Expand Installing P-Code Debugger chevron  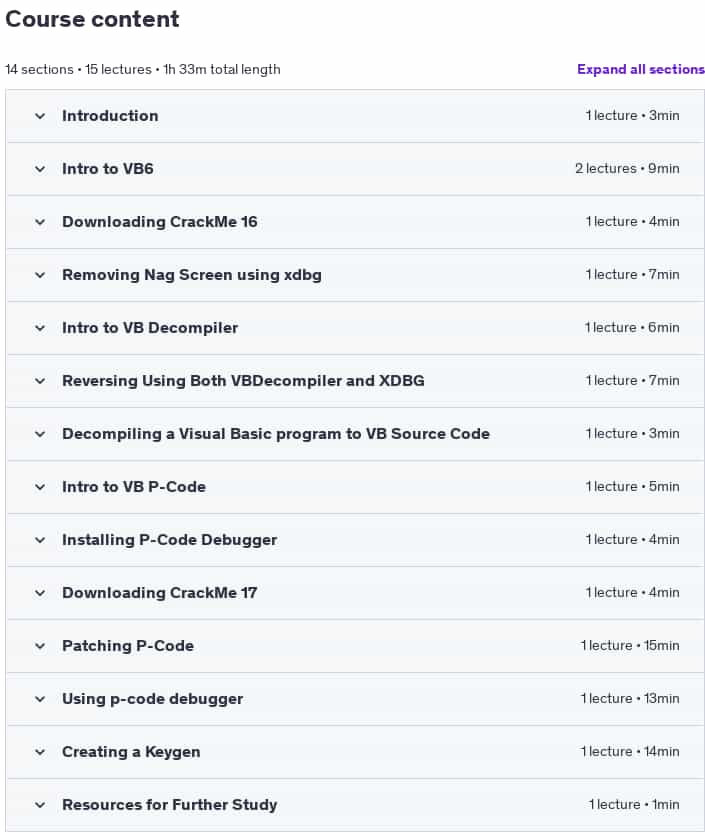point(40,540)
